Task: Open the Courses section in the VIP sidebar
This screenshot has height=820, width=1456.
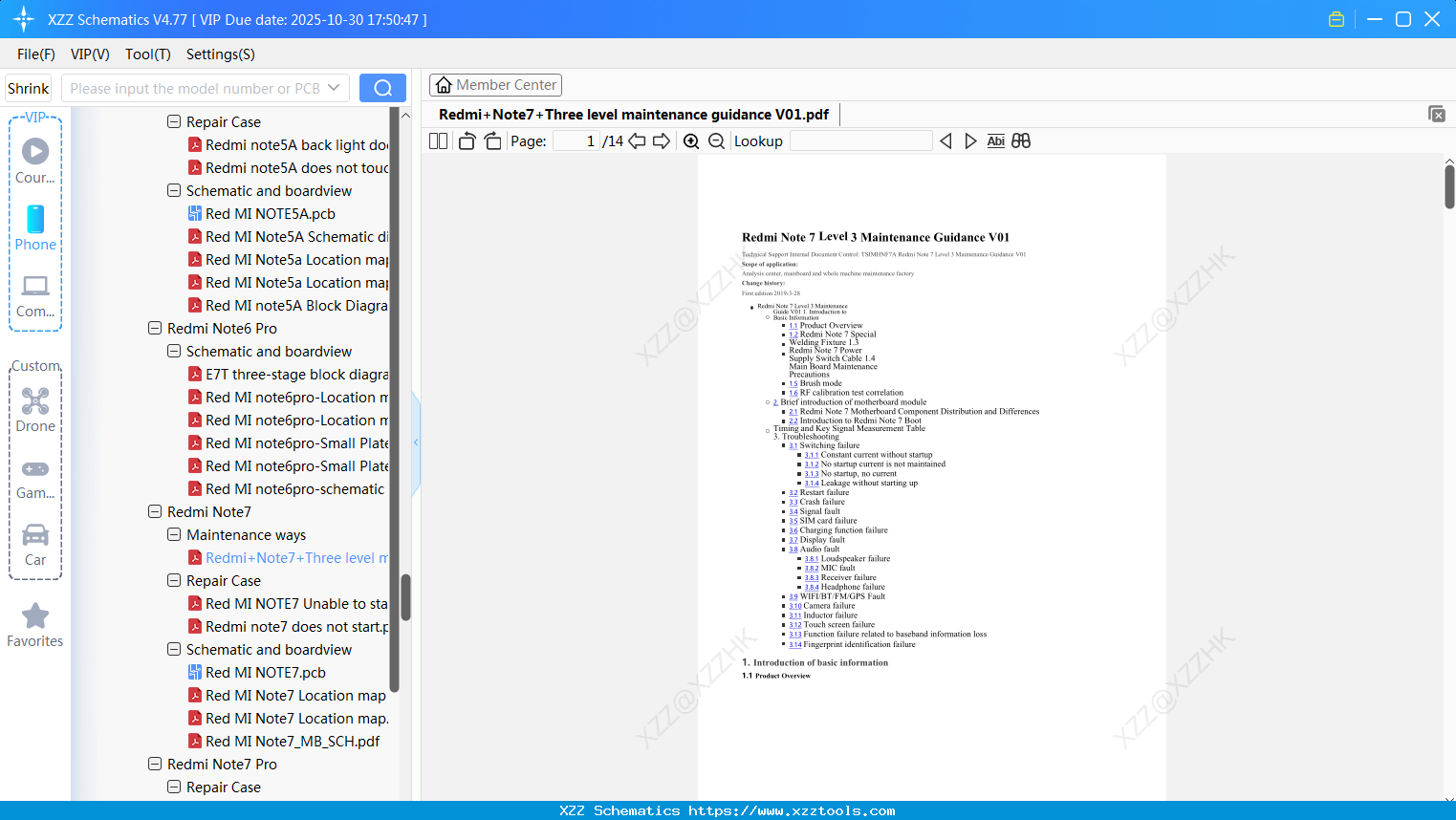Action: pos(35,161)
